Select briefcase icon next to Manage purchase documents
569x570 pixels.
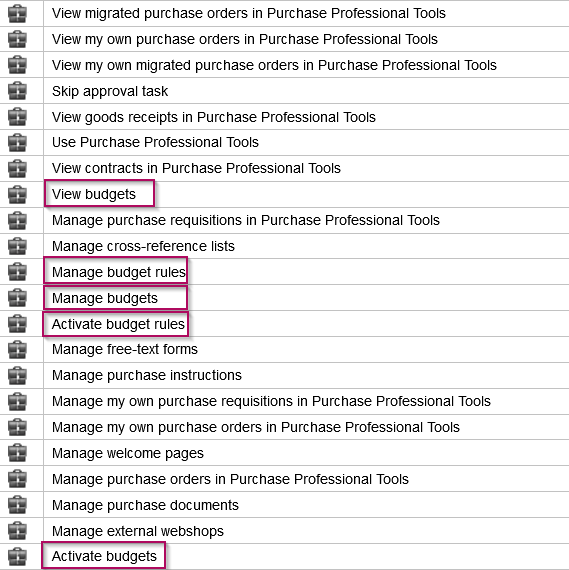point(17,505)
